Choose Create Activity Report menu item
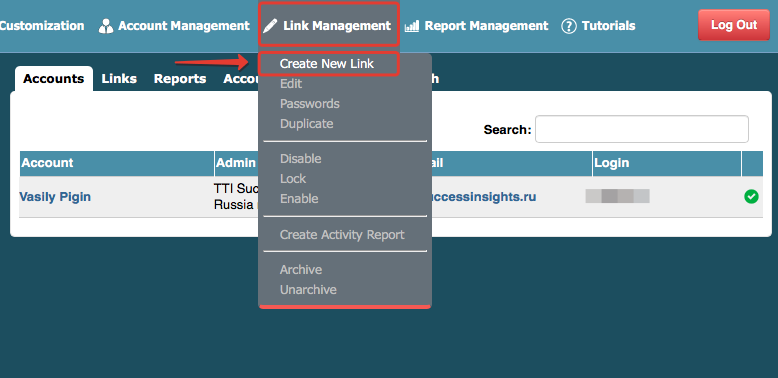Screen dimensions: 778x378 click(342, 235)
